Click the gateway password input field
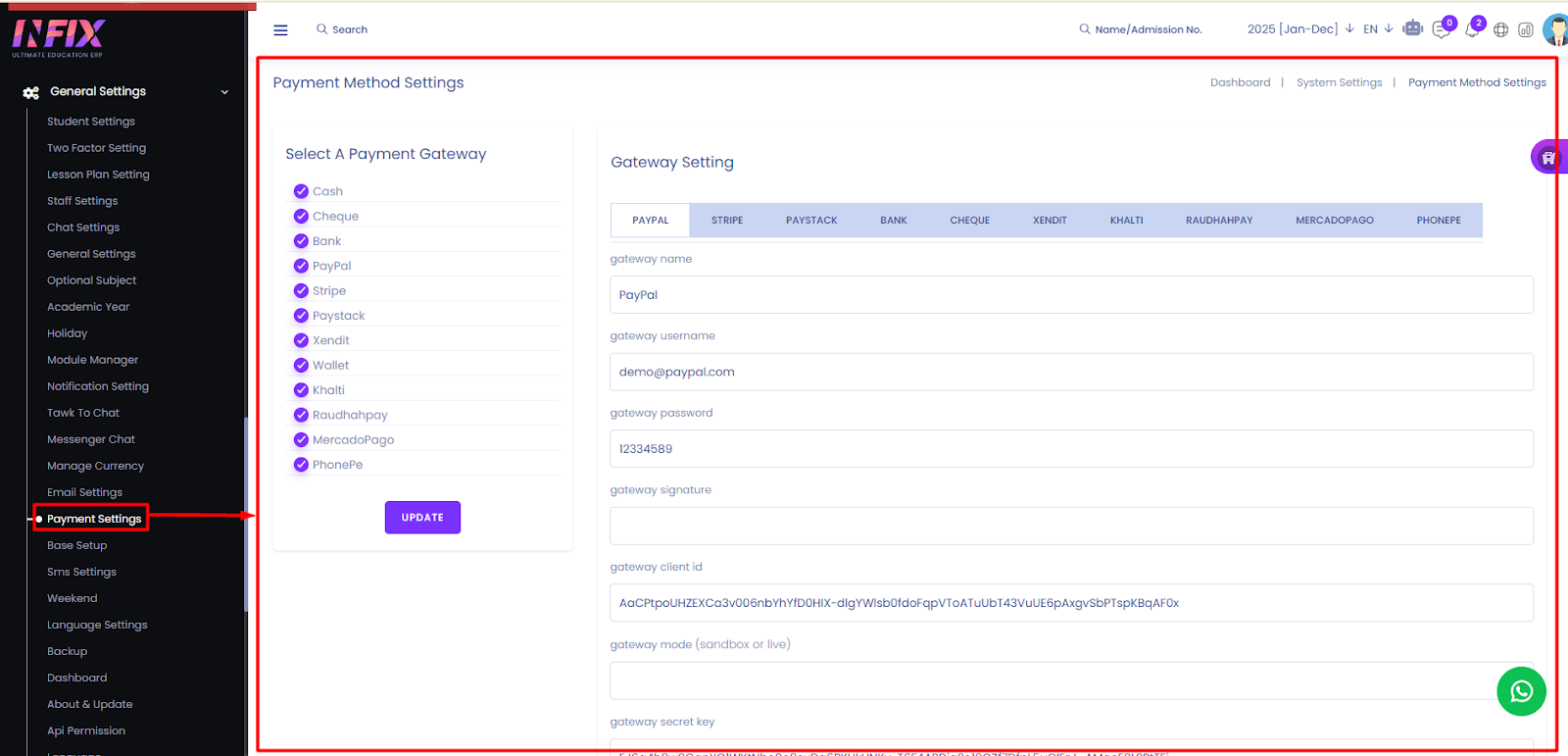The height and width of the screenshot is (756, 1568). [1071, 449]
